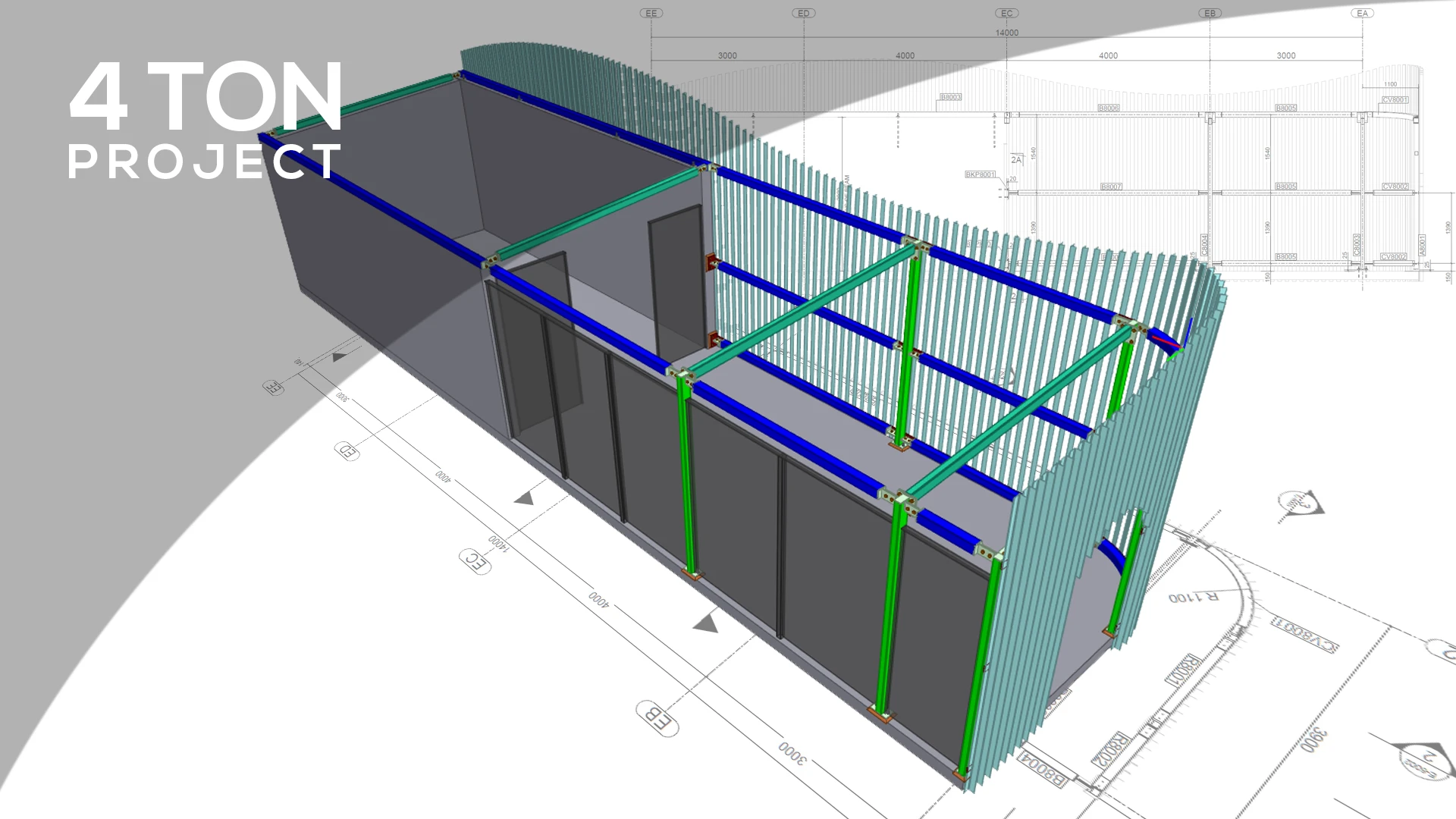Viewport: 1456px width, 819px height.
Task: Click the PROJECT heading text
Action: pos(205,162)
